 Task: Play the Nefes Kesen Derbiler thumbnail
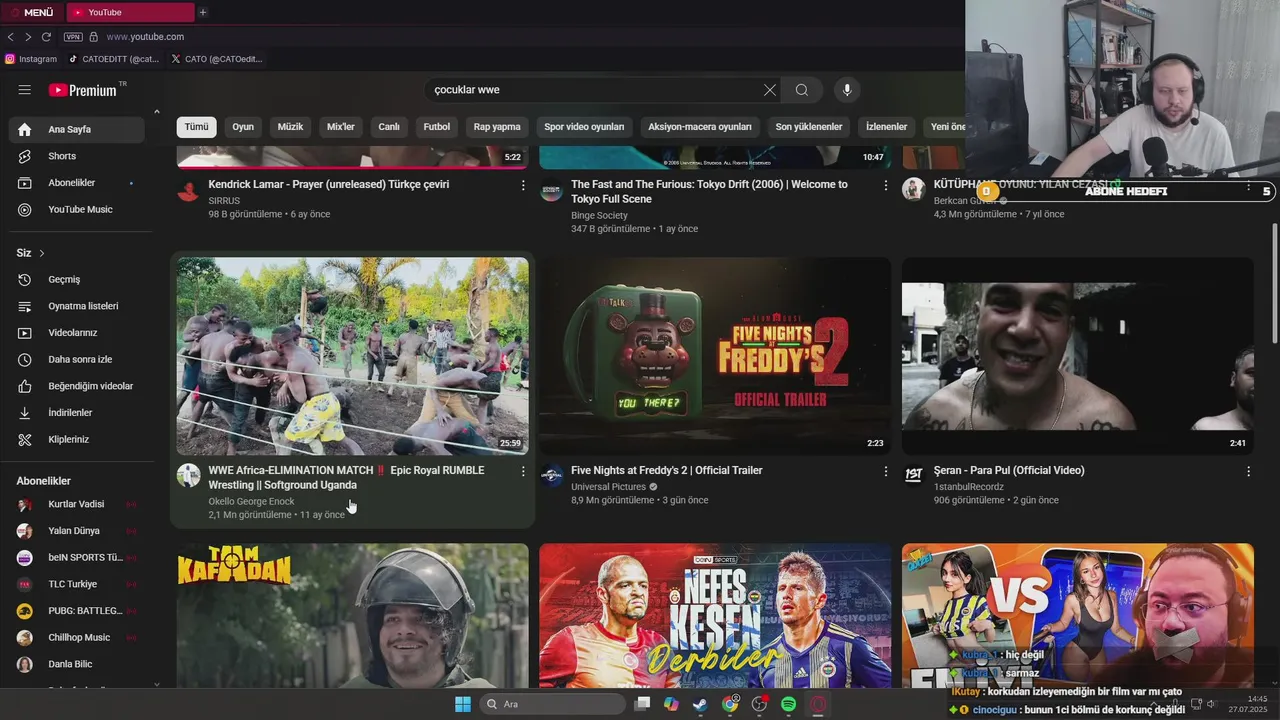[x=715, y=615]
